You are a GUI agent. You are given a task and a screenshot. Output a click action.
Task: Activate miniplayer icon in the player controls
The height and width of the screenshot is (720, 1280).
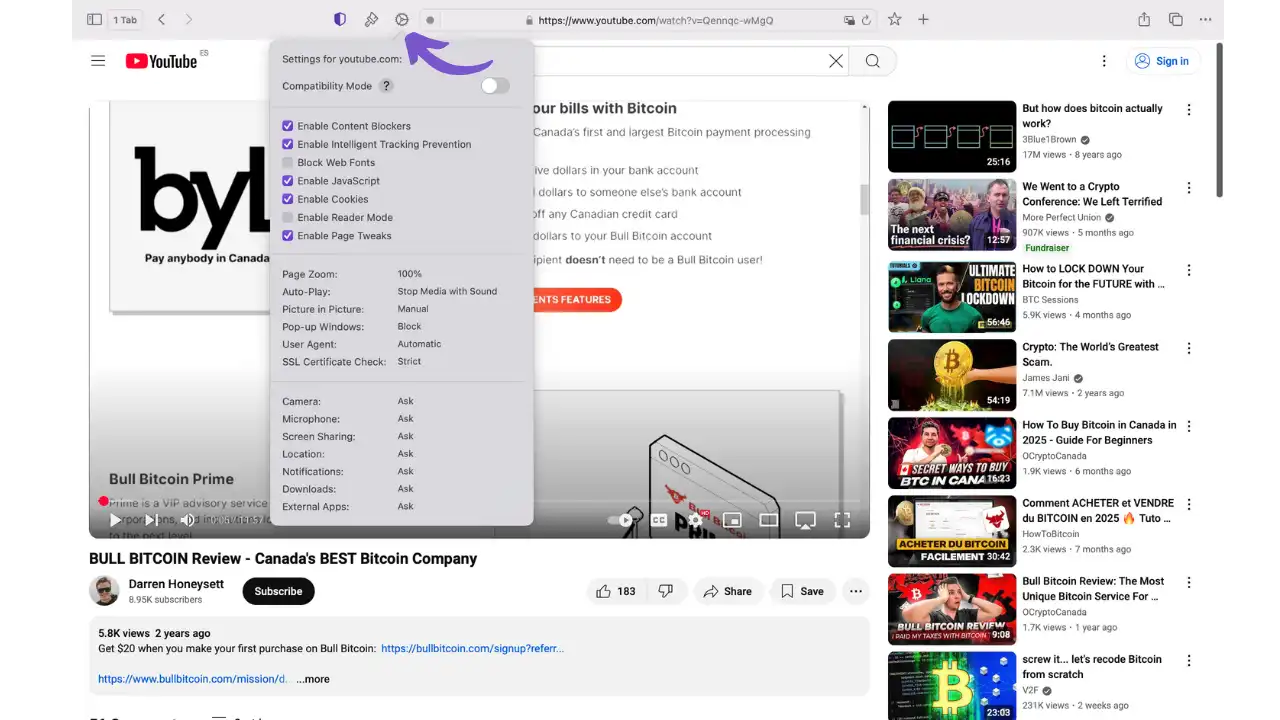(x=731, y=520)
